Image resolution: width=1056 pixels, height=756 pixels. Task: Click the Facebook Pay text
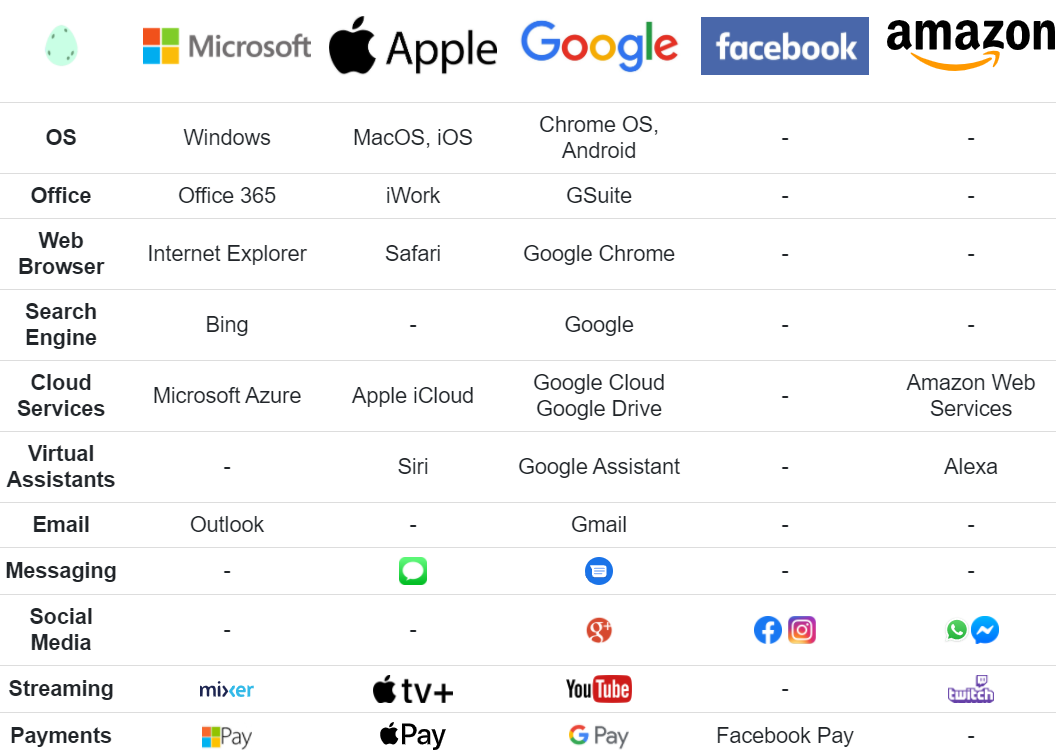(785, 736)
